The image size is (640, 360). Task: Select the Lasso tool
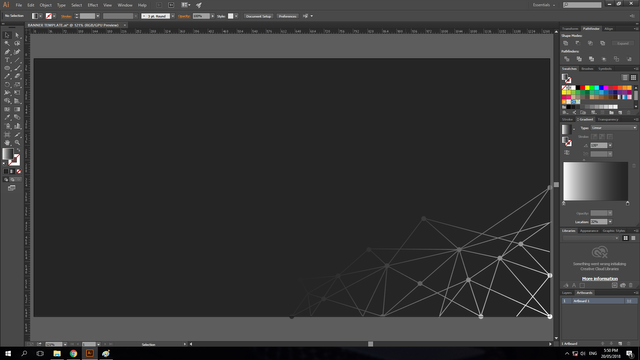pos(17,43)
